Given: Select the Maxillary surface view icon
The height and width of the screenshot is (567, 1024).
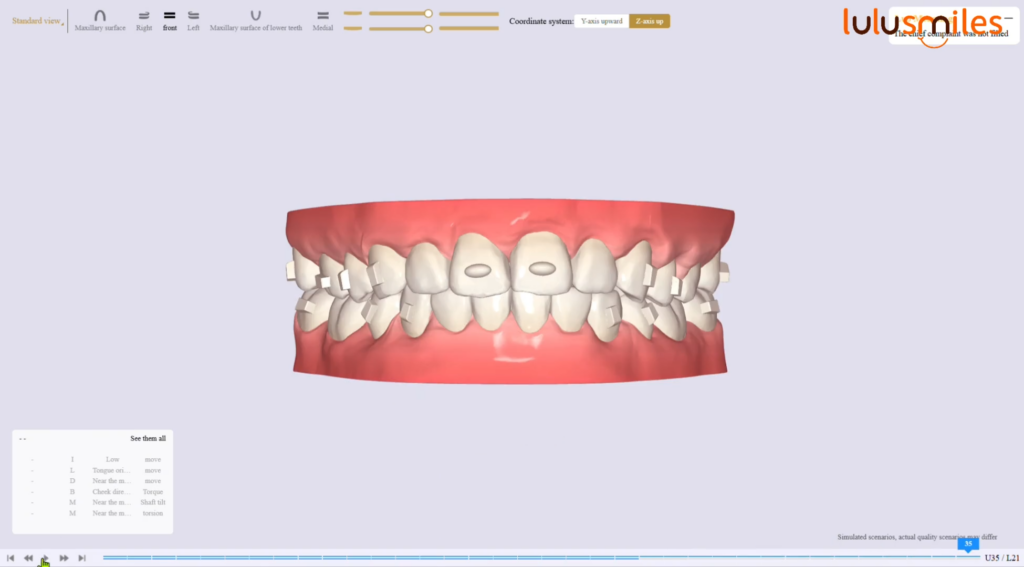Looking at the screenshot, I should point(100,18).
